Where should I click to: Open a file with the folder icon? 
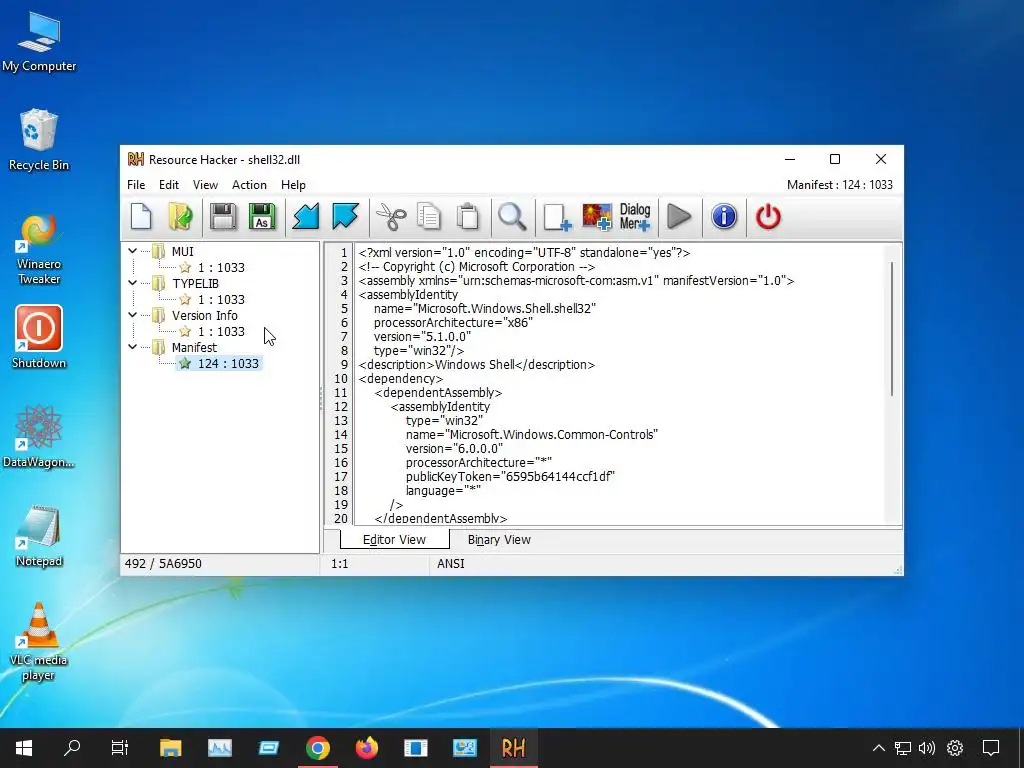(x=180, y=217)
